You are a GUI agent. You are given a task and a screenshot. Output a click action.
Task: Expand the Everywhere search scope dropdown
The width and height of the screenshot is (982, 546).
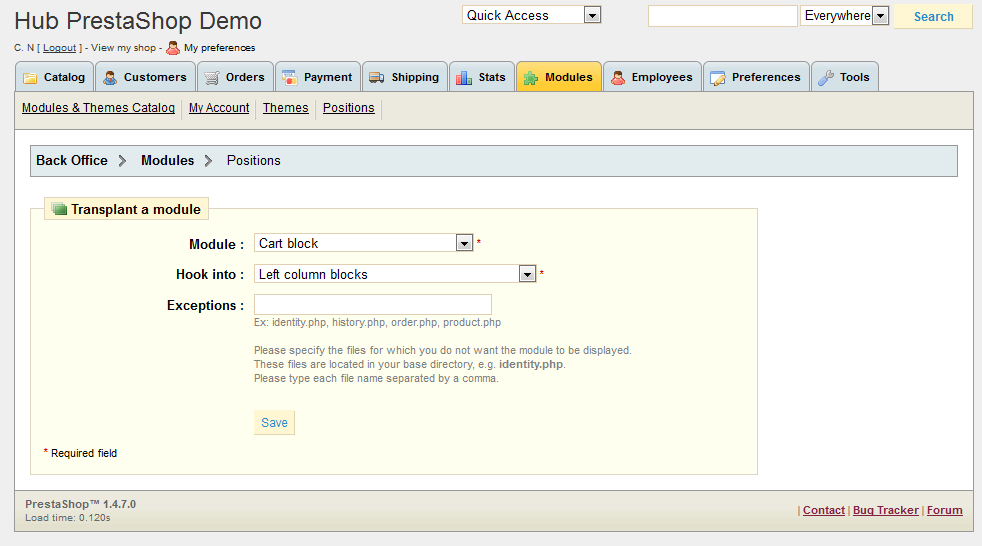point(880,16)
